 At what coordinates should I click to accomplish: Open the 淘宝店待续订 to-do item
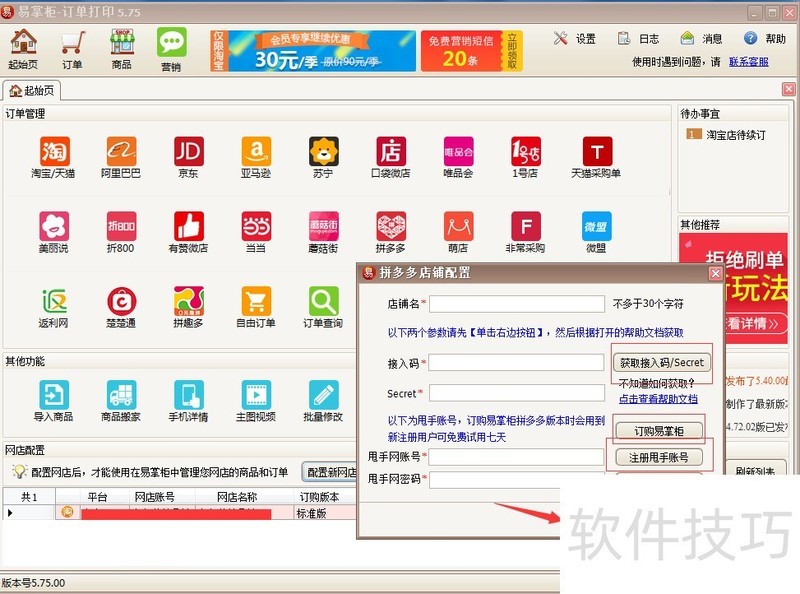point(726,135)
